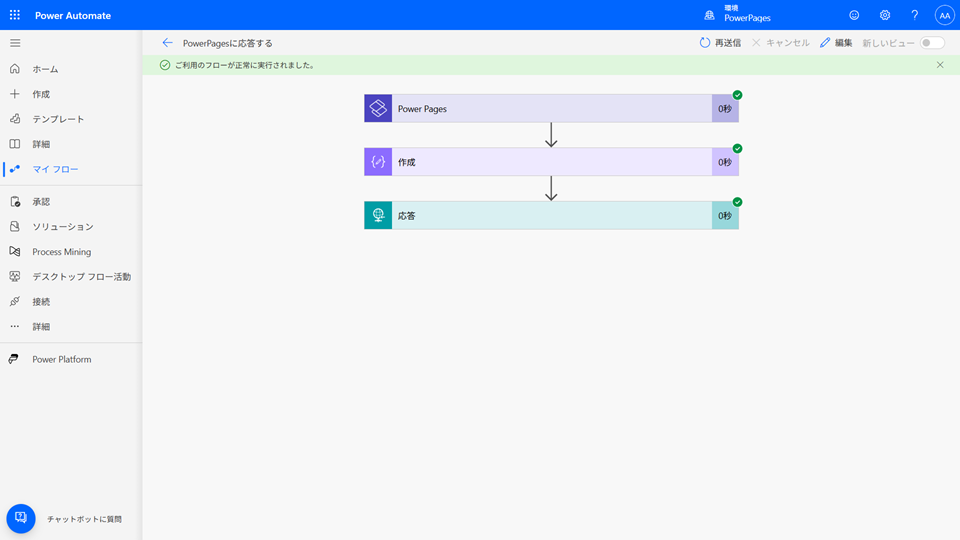Screen dimensions: 960x540
Task: Open the feedback smiley icon
Action: 854,15
